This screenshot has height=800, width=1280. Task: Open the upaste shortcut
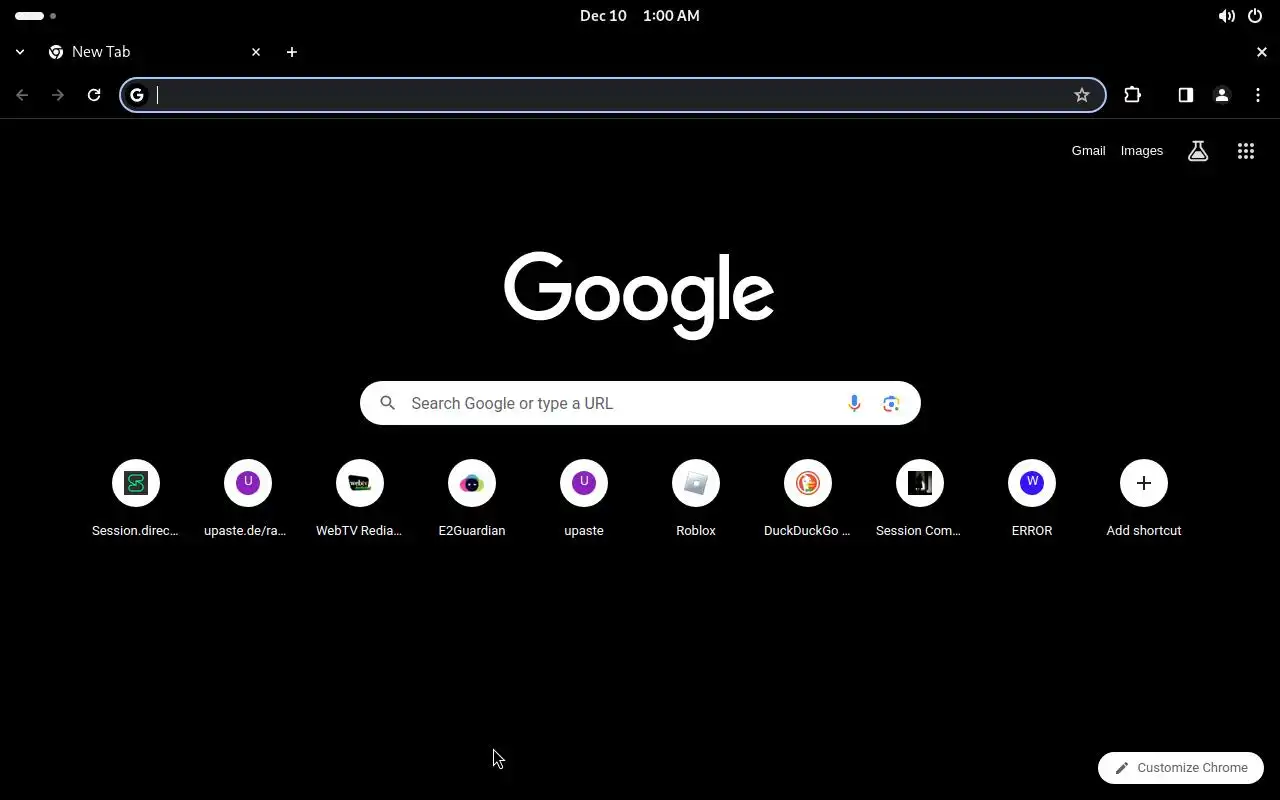pyautogui.click(x=584, y=499)
